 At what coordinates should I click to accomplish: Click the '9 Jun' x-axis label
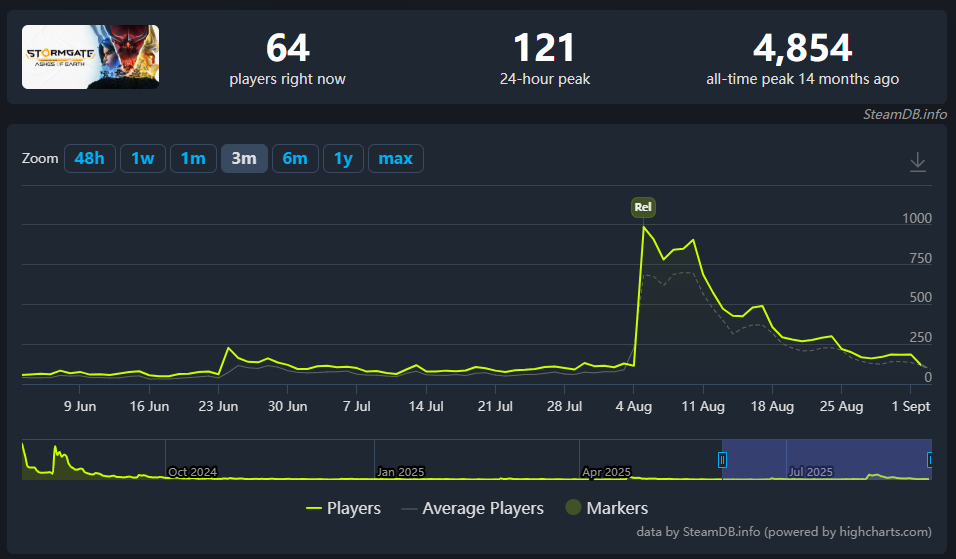(80, 406)
